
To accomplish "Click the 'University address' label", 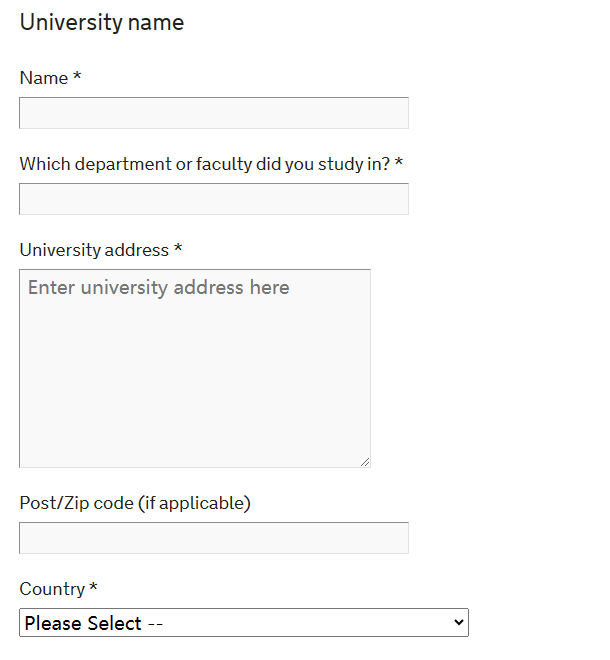I will tap(94, 250).
